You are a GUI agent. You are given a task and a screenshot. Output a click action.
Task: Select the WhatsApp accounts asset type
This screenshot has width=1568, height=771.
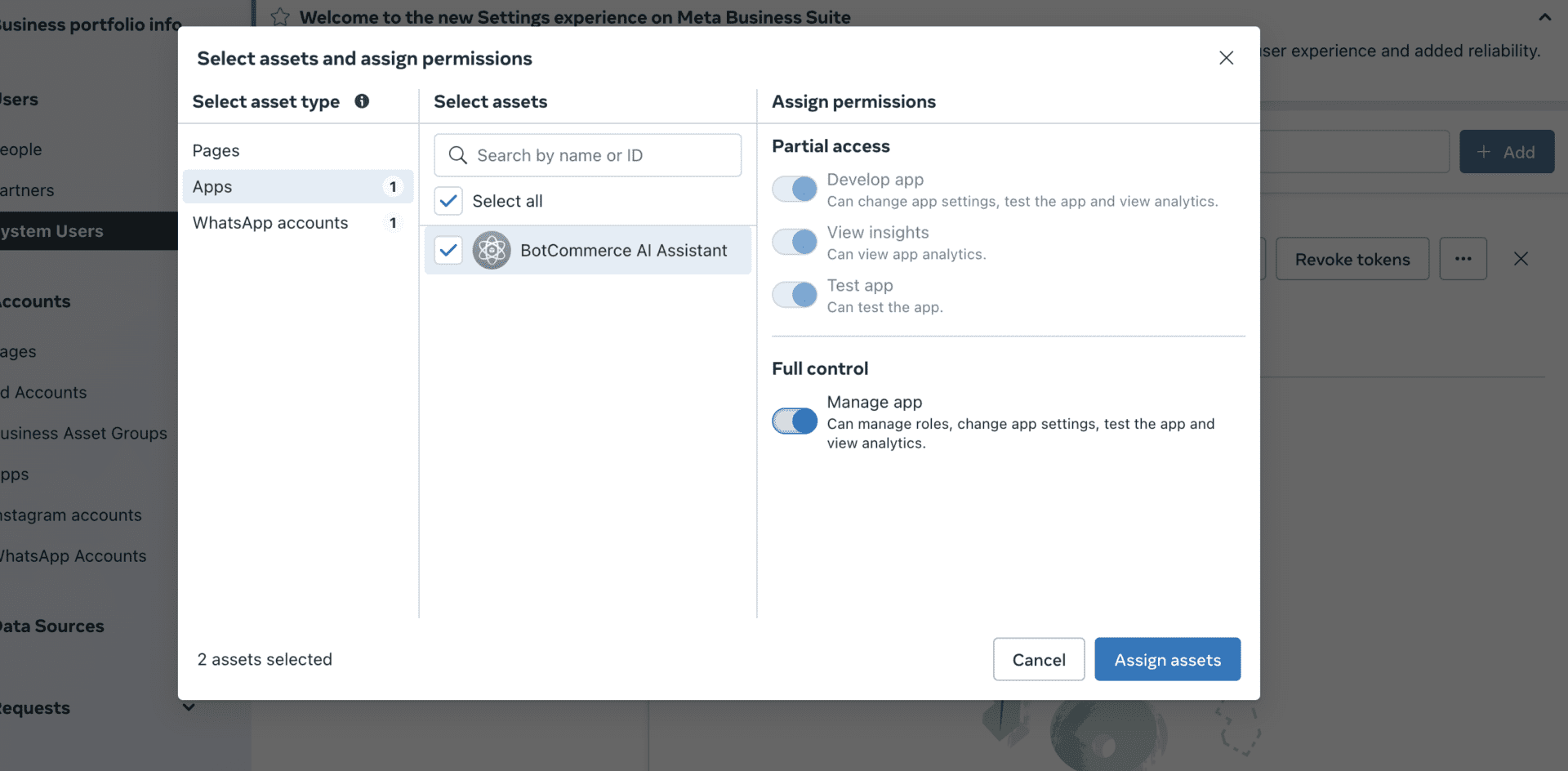(x=298, y=223)
